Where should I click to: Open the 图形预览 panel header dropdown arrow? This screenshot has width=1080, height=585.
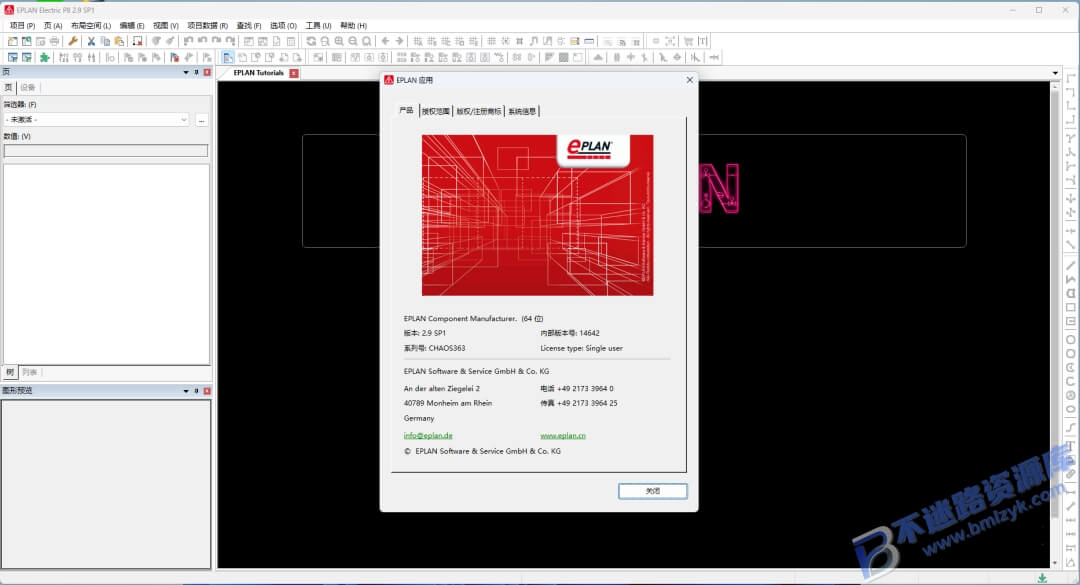[186, 391]
